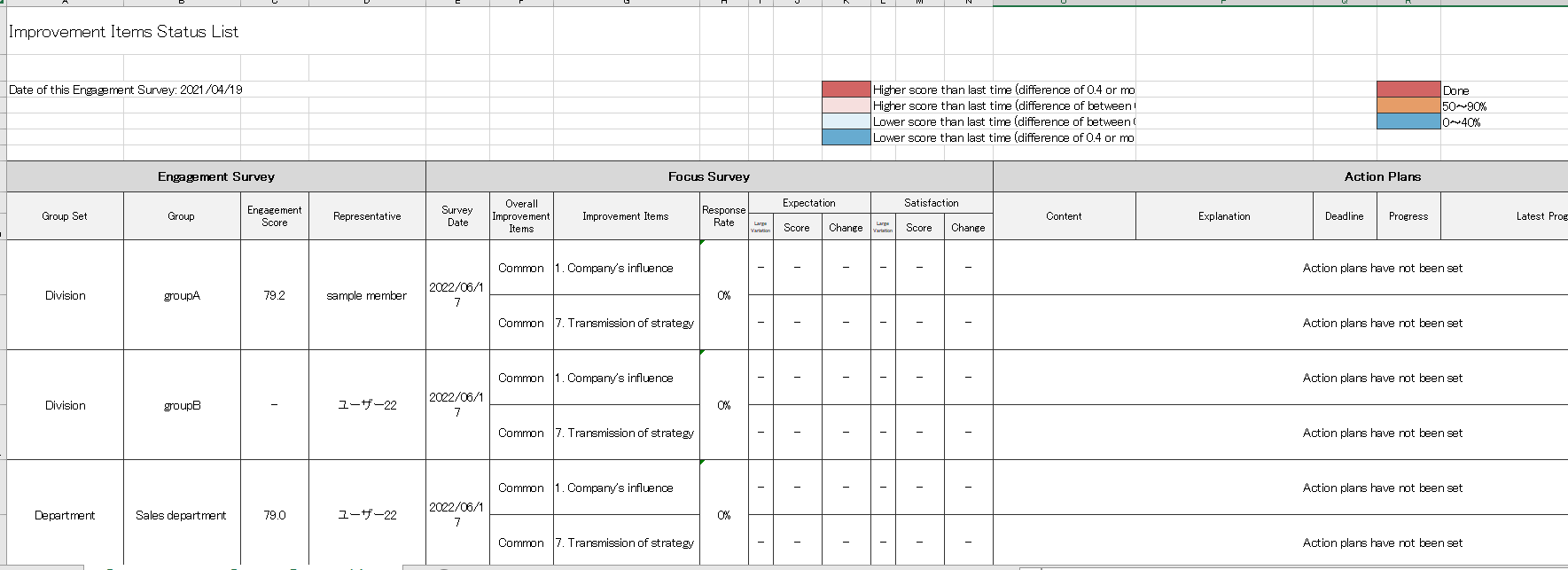Screen dimensions: 1568x570
Task: Select the engagement score 79.2 cell
Action: pyautogui.click(x=274, y=295)
